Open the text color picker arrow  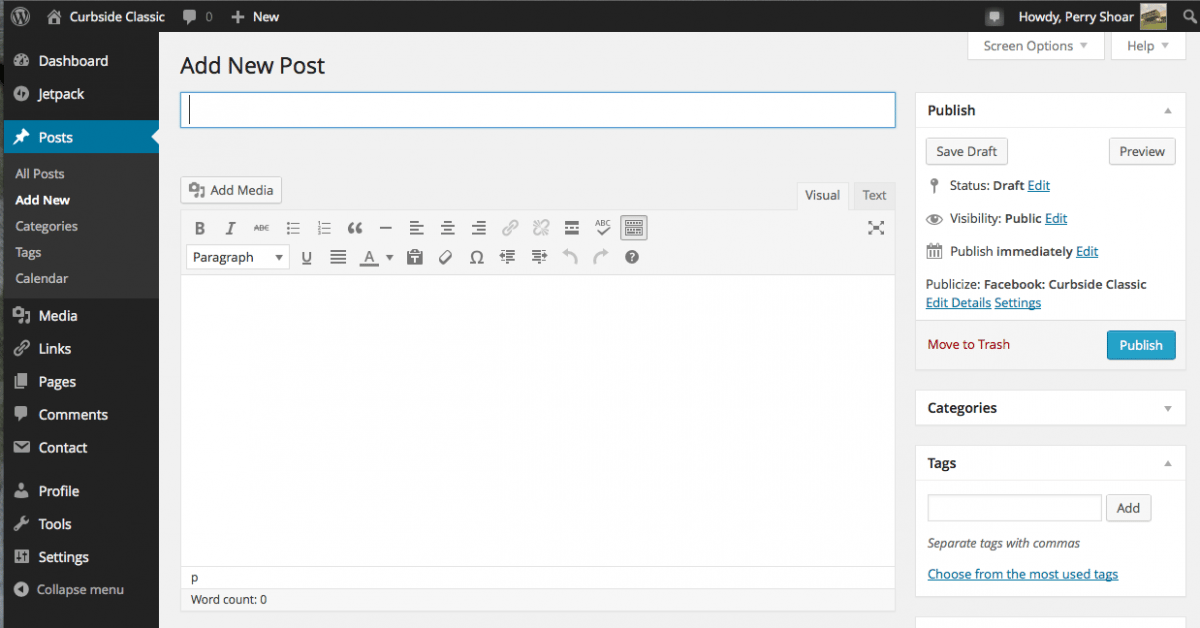coord(389,257)
